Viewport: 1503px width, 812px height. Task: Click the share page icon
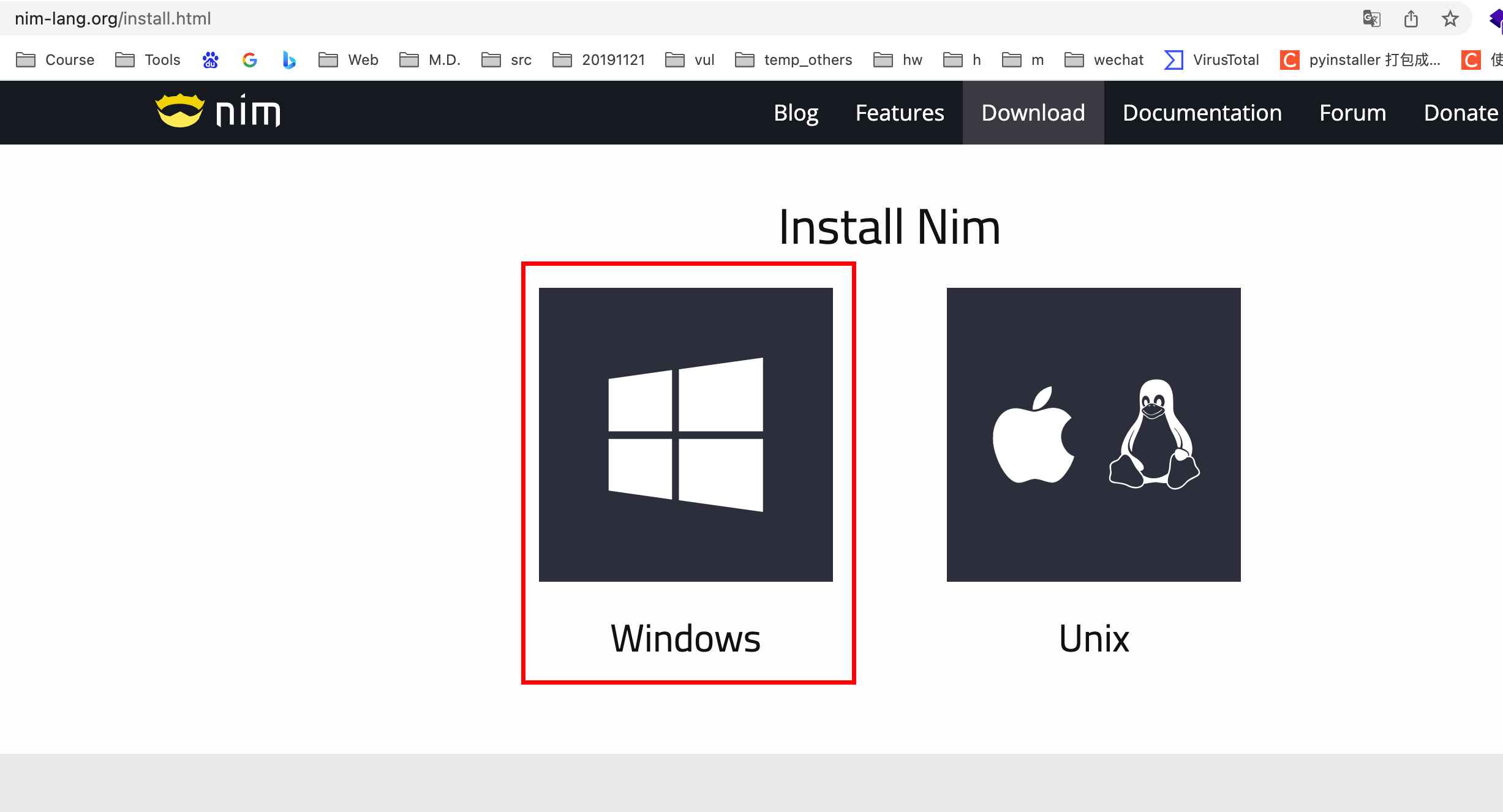pyautogui.click(x=1411, y=19)
